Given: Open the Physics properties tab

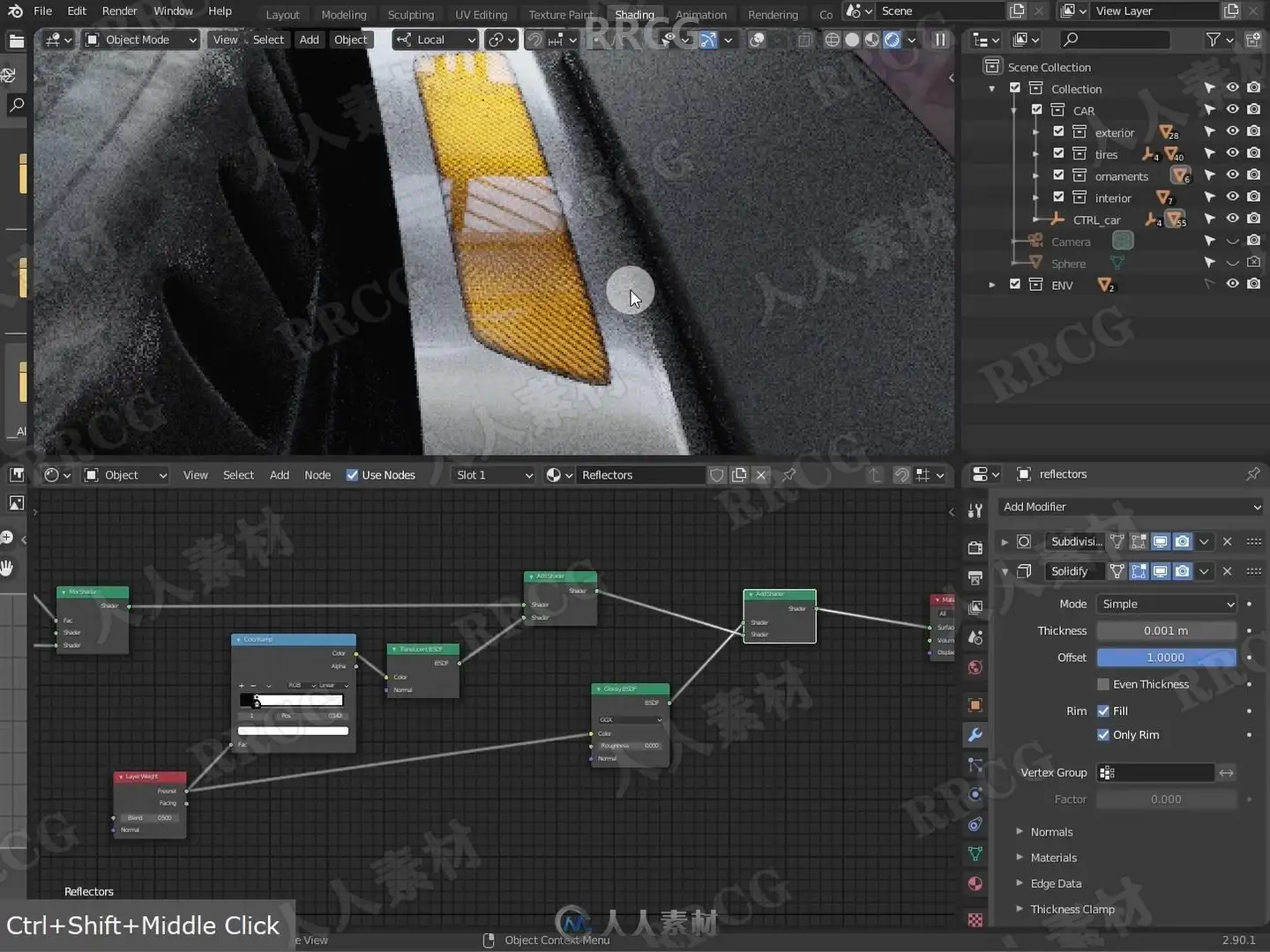Looking at the screenshot, I should [x=975, y=794].
